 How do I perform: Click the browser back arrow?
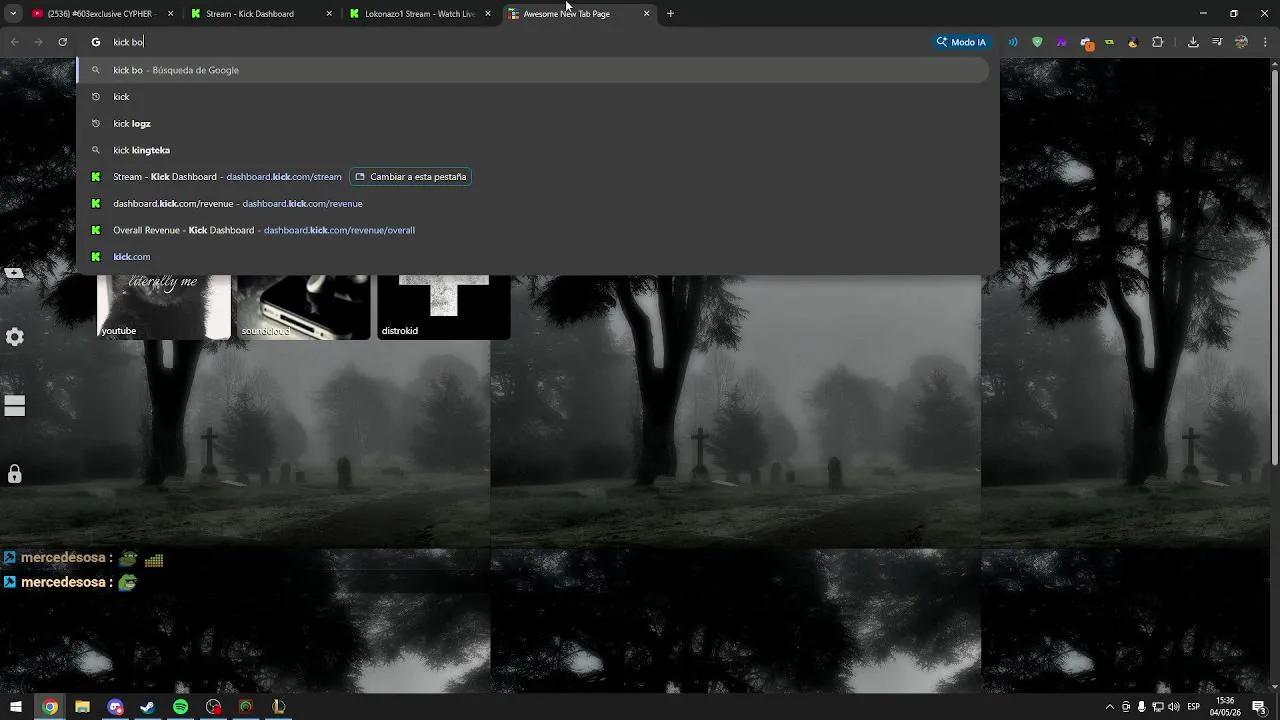click(14, 42)
